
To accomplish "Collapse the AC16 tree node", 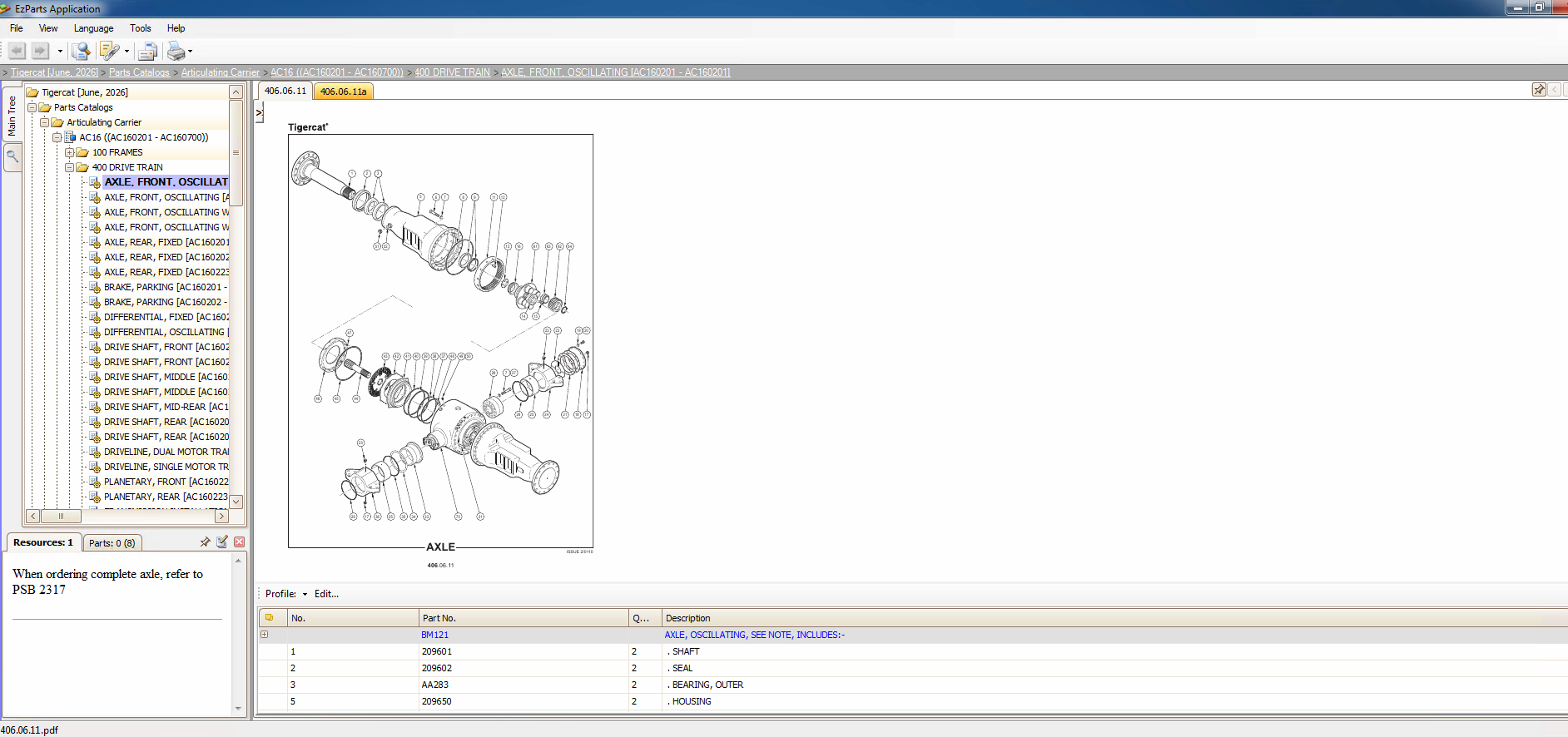I will pos(57,137).
